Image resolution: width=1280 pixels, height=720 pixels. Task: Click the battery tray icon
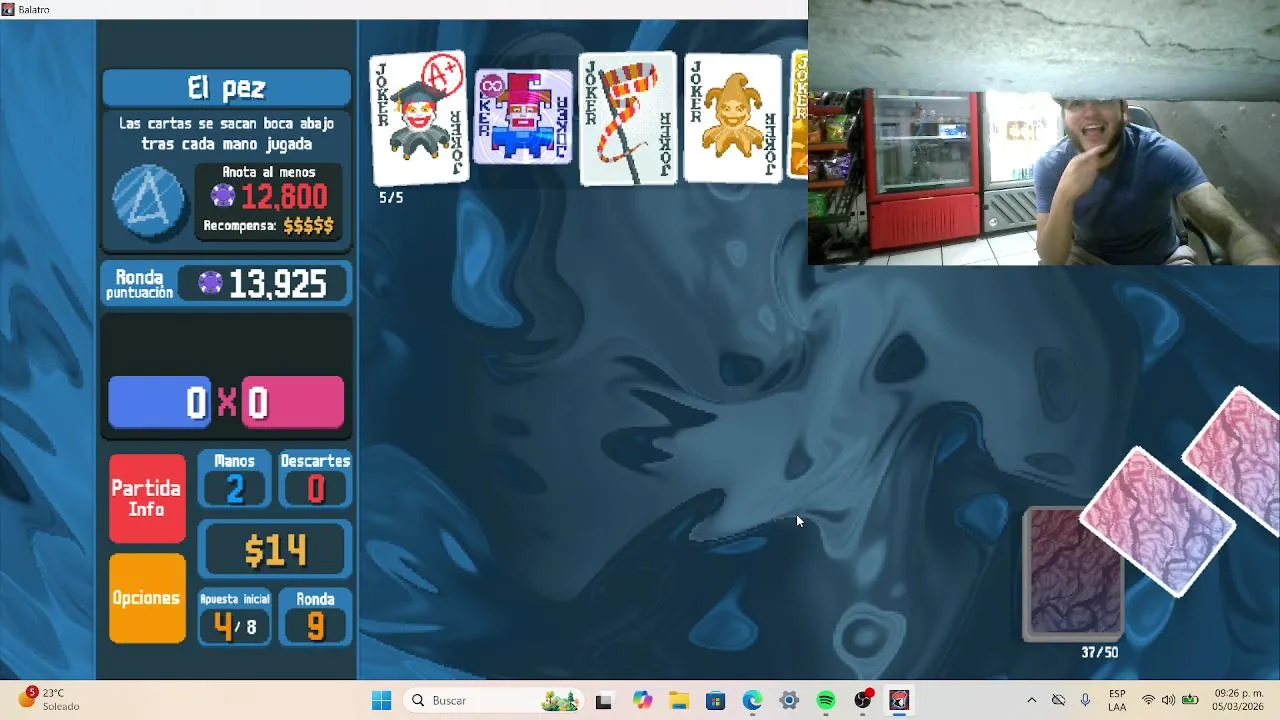[1190, 701]
